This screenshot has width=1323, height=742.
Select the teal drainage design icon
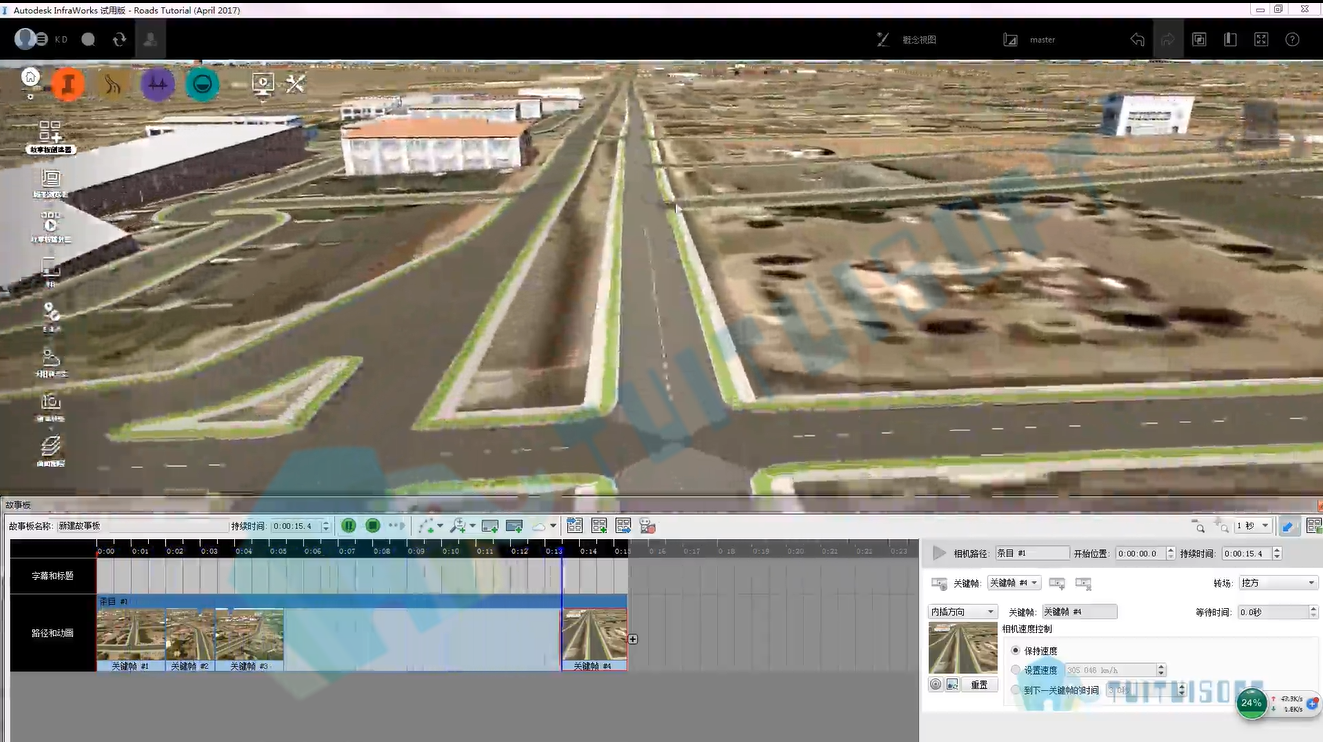202,84
